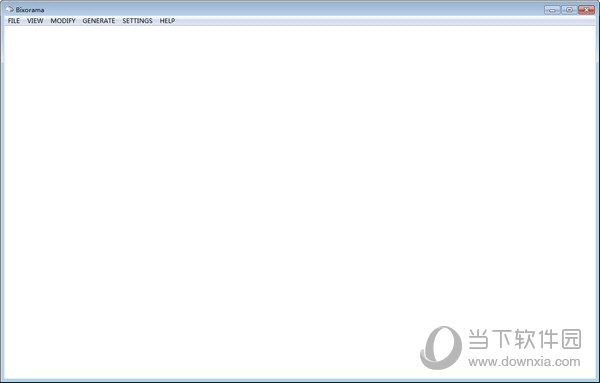Open the GENERATE menu

click(x=99, y=21)
